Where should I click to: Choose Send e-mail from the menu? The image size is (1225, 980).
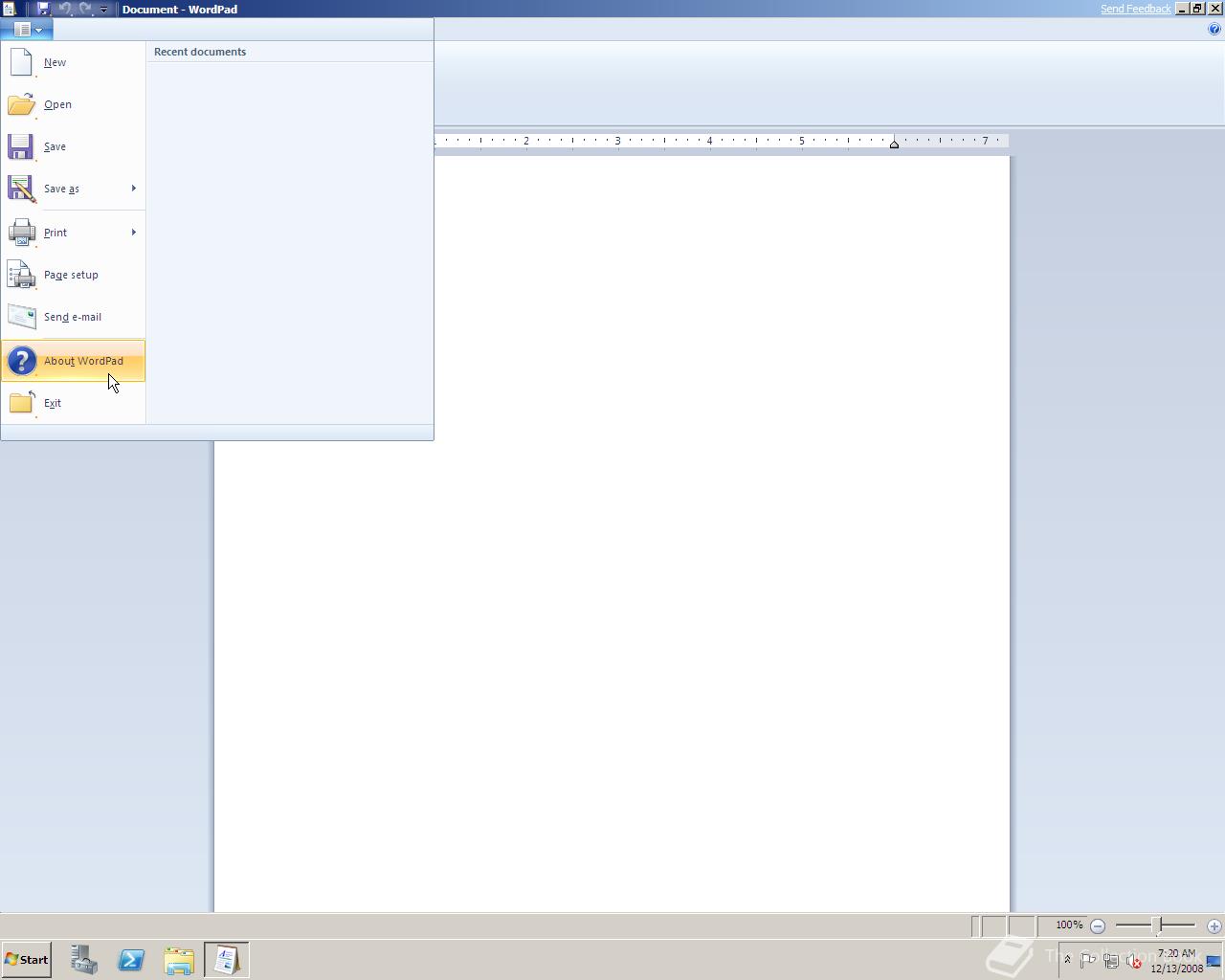click(73, 317)
